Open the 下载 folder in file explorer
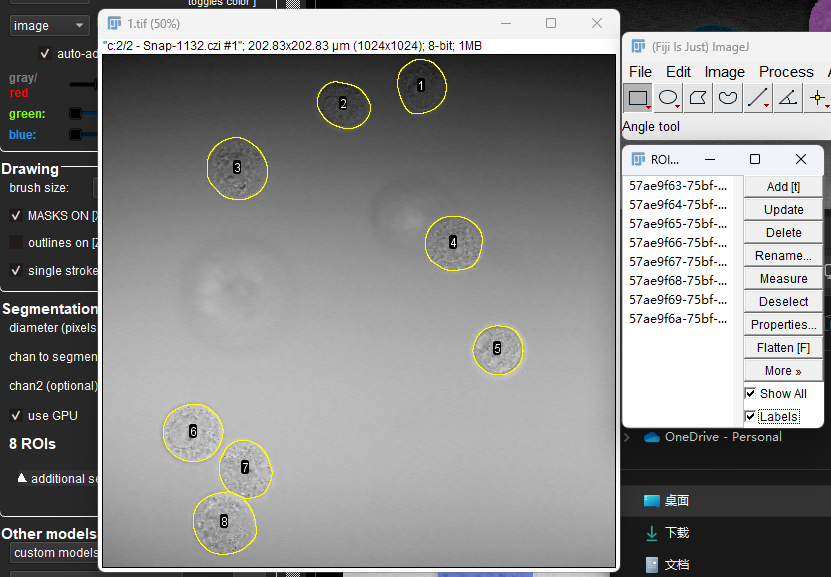This screenshot has width=831, height=577. pos(676,533)
